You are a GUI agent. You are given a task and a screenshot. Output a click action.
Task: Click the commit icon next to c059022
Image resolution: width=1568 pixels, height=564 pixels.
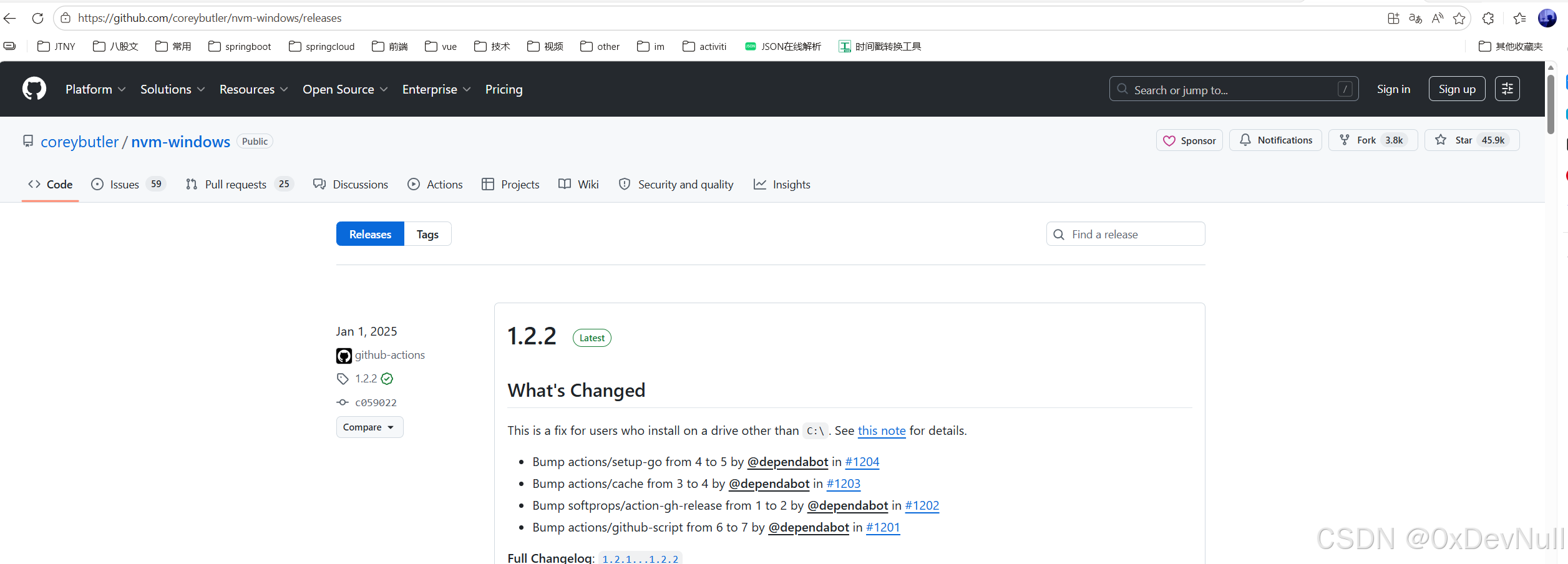343,402
